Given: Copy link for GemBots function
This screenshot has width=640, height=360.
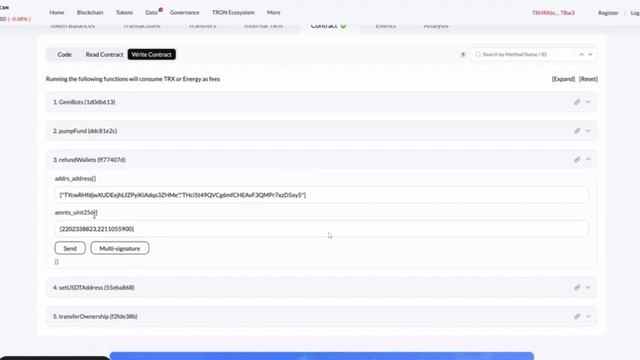Looking at the screenshot, I should (577, 102).
